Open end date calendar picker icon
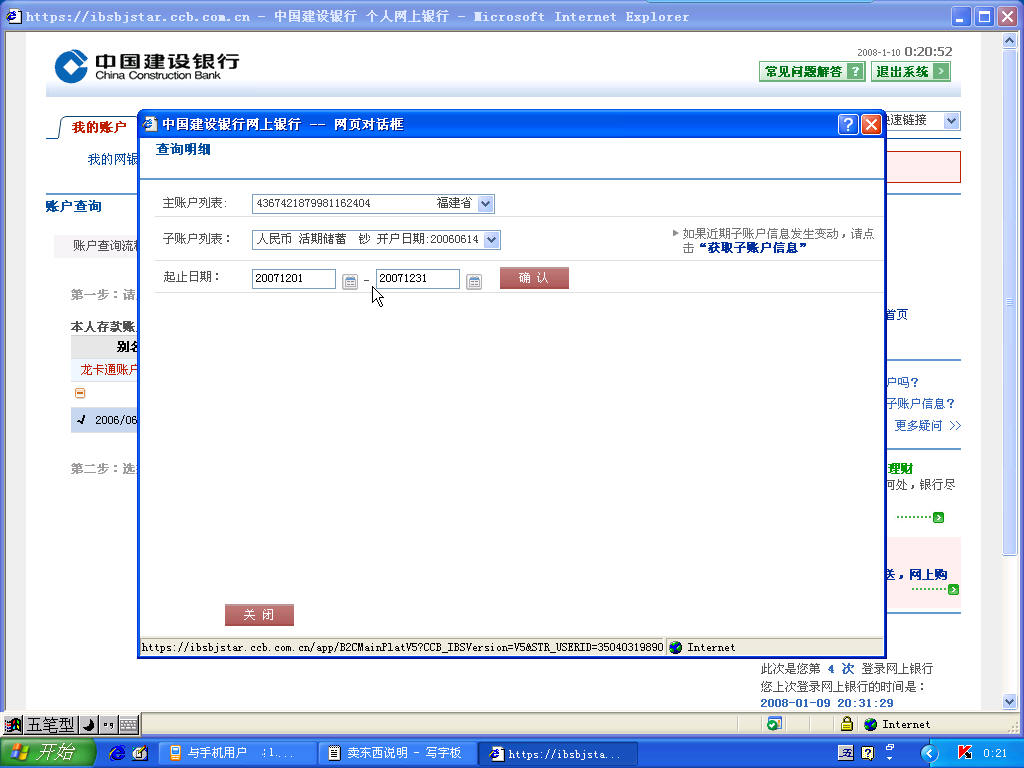Screen dimensions: 1024x768 click(x=474, y=282)
